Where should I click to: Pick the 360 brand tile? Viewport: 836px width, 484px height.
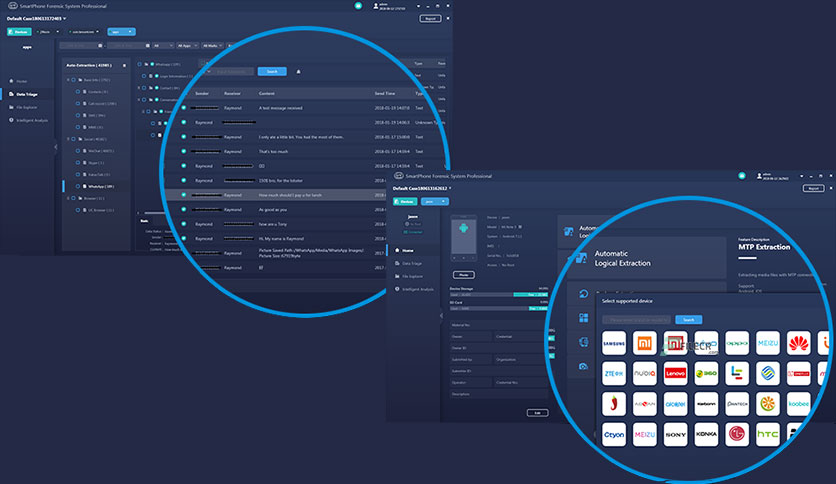[x=706, y=374]
